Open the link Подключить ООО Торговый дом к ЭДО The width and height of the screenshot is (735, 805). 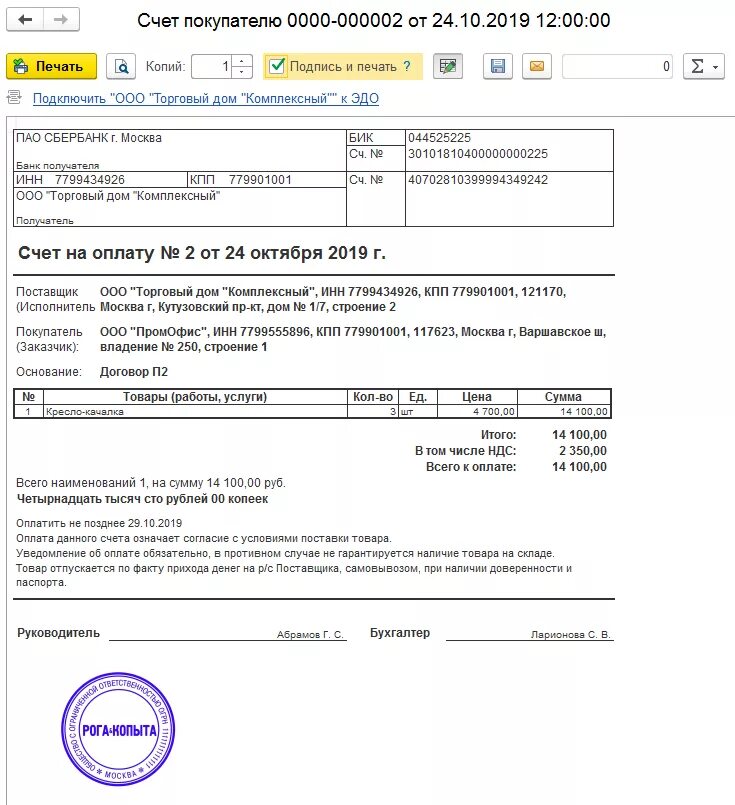pyautogui.click(x=206, y=99)
